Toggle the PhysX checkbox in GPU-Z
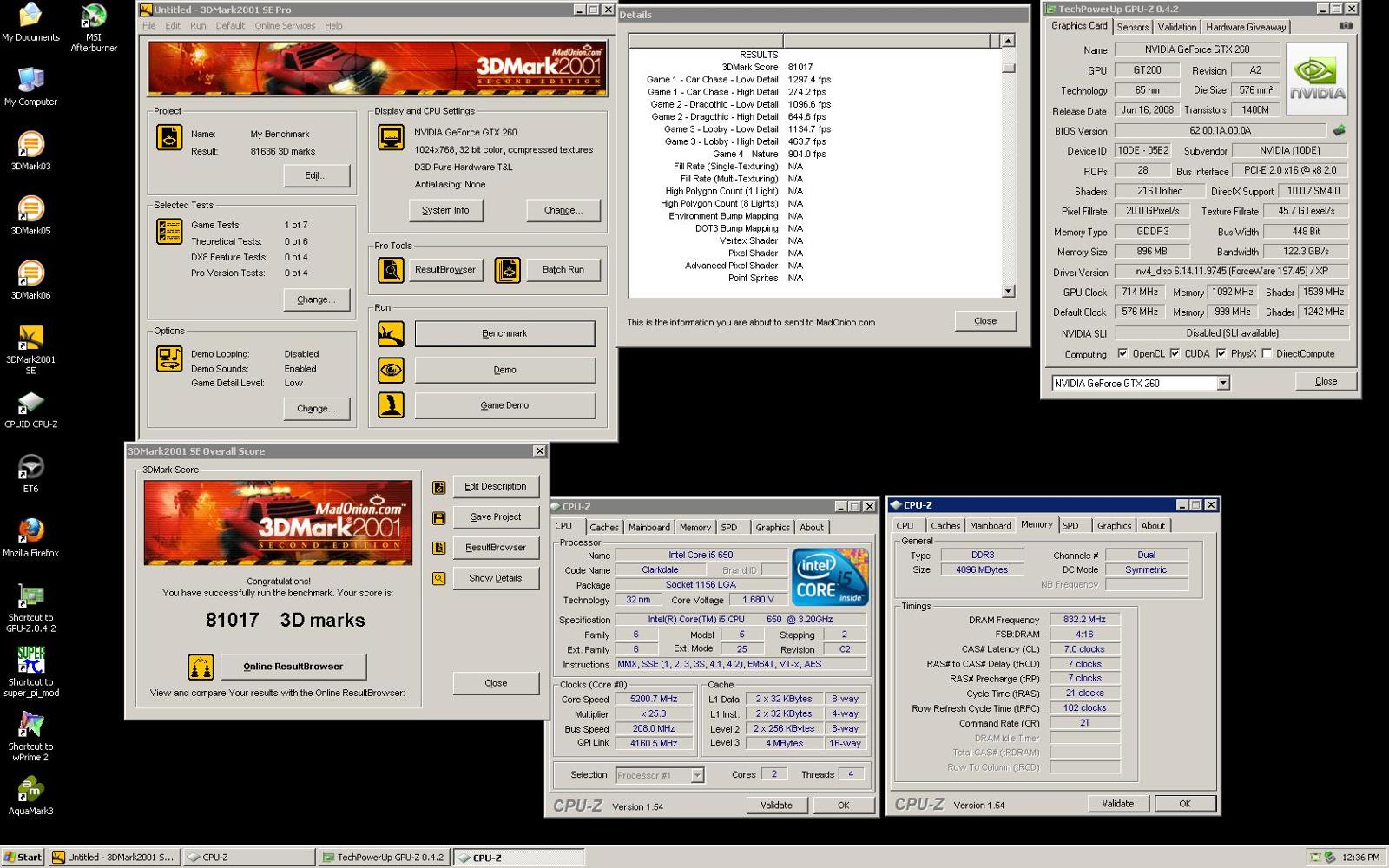The height and width of the screenshot is (868, 1389). pos(1221,353)
